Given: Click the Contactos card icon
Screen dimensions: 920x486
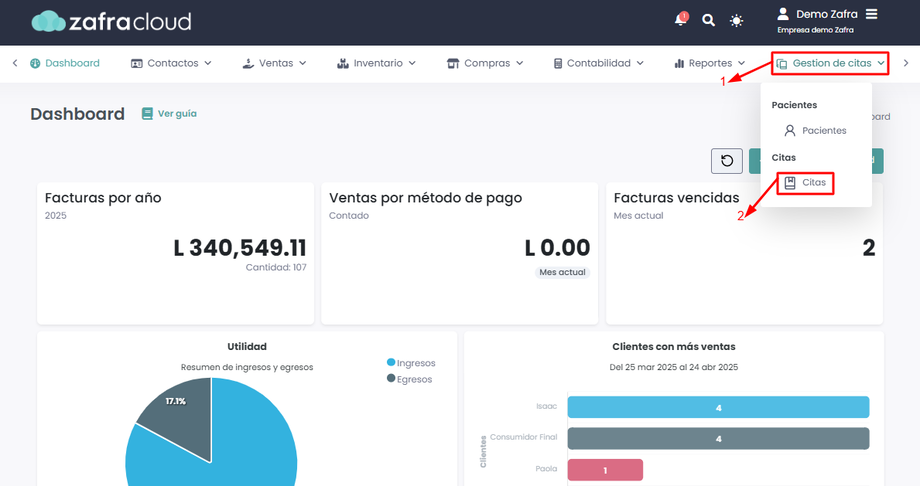Looking at the screenshot, I should pyautogui.click(x=137, y=63).
